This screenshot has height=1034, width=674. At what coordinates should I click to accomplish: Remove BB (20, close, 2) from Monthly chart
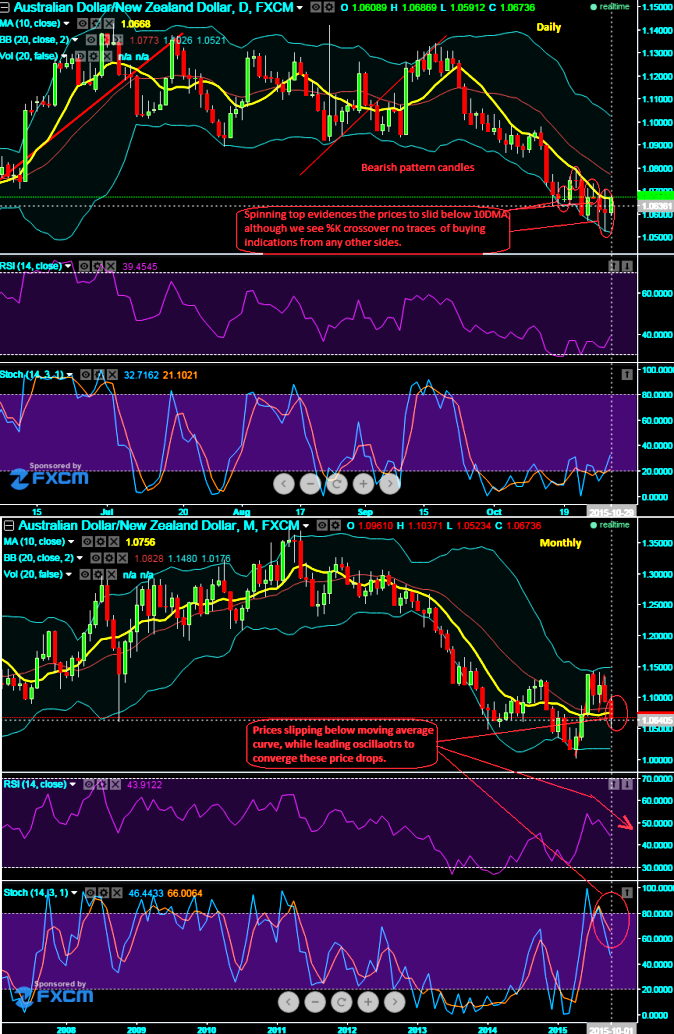point(122,558)
